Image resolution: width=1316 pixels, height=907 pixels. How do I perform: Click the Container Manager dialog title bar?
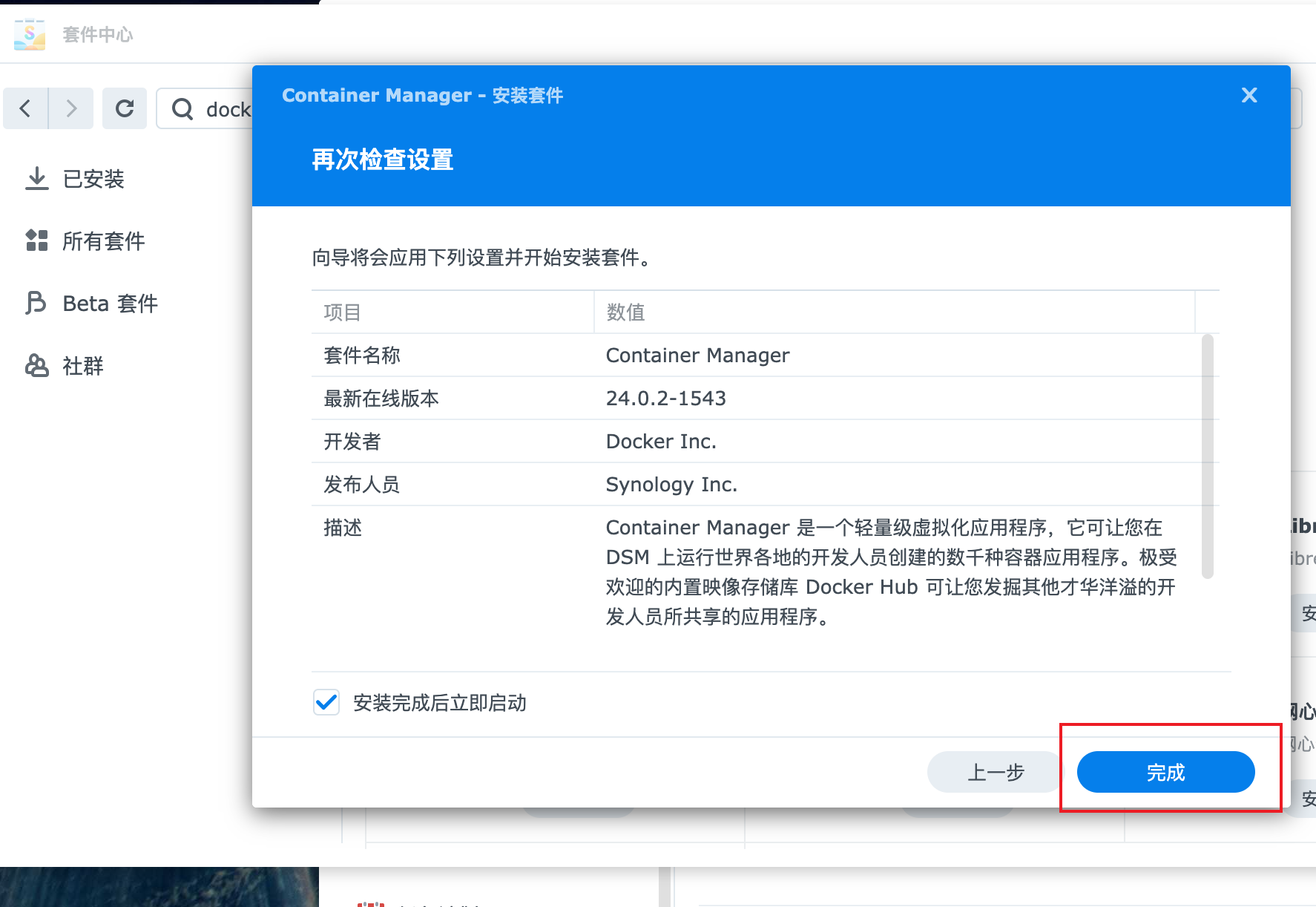[422, 95]
